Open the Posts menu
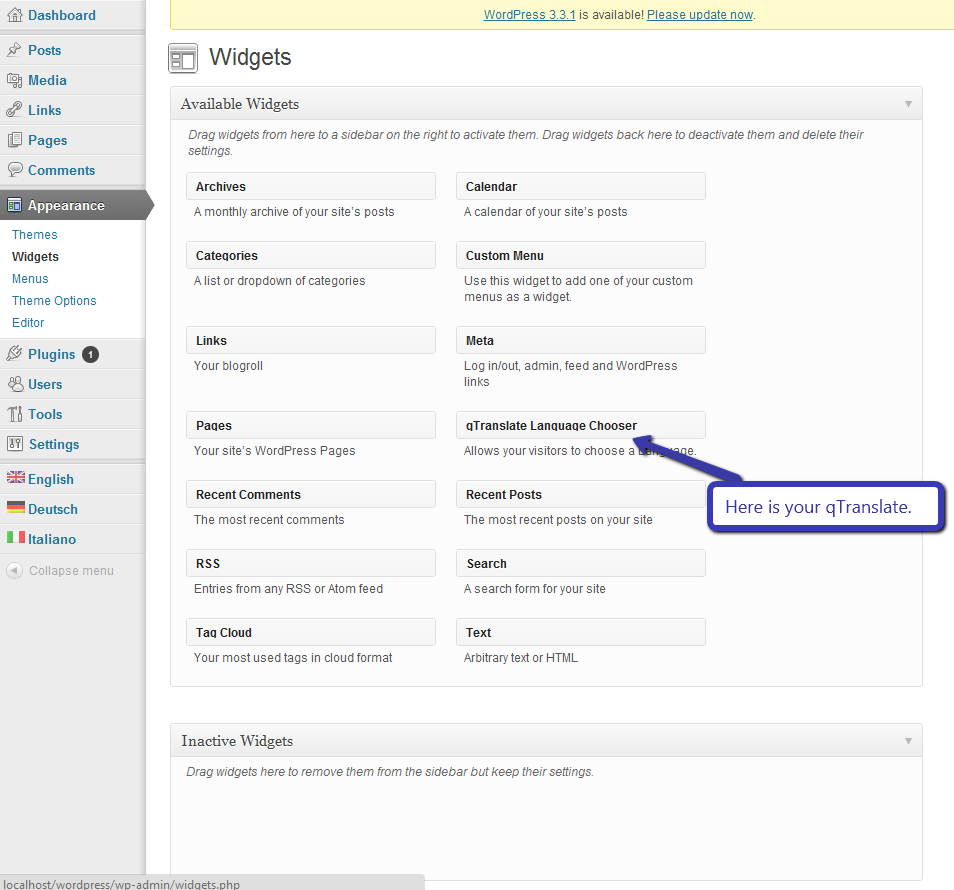The image size is (954, 890). click(x=44, y=50)
